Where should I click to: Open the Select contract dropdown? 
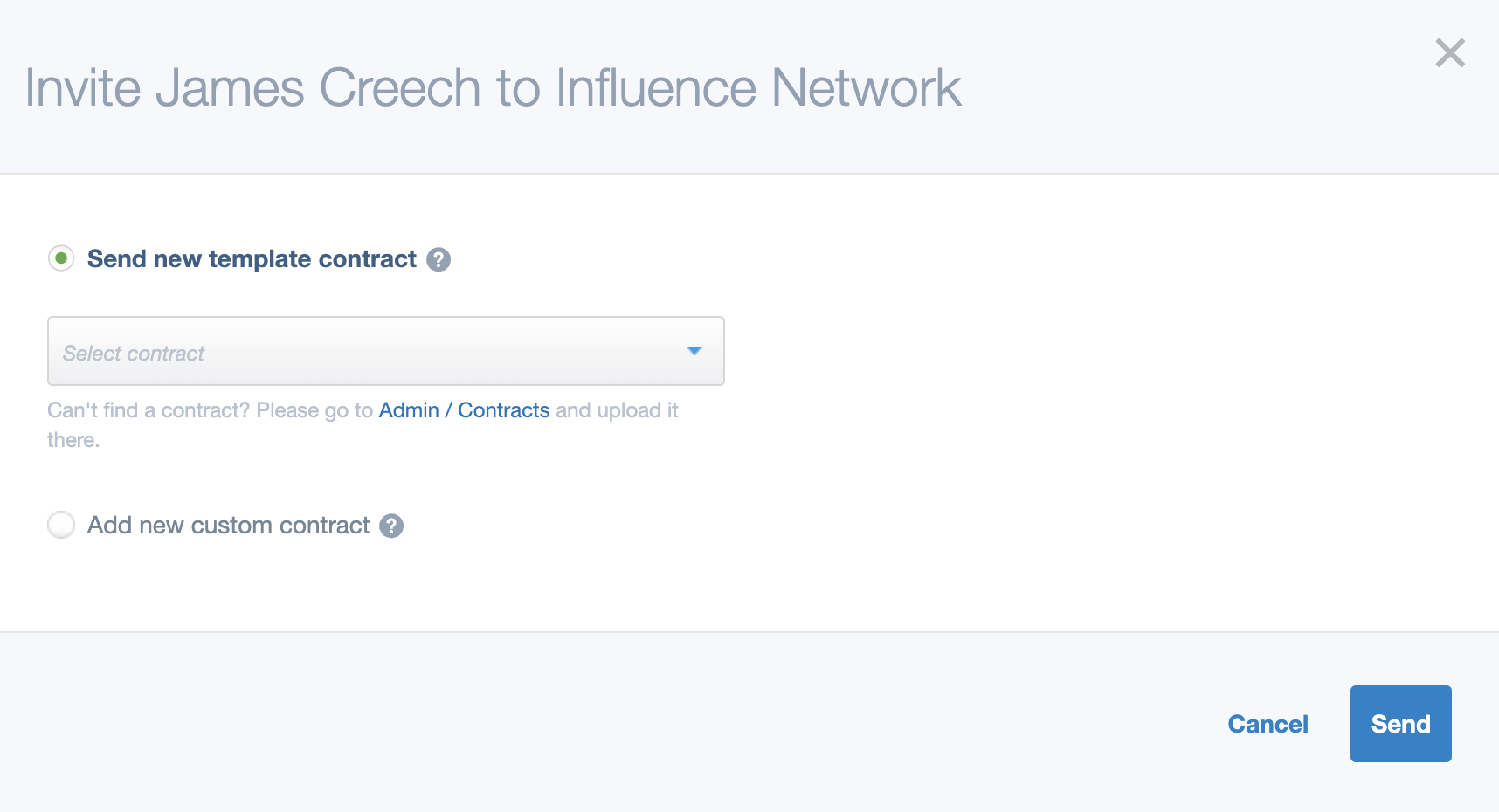point(386,351)
